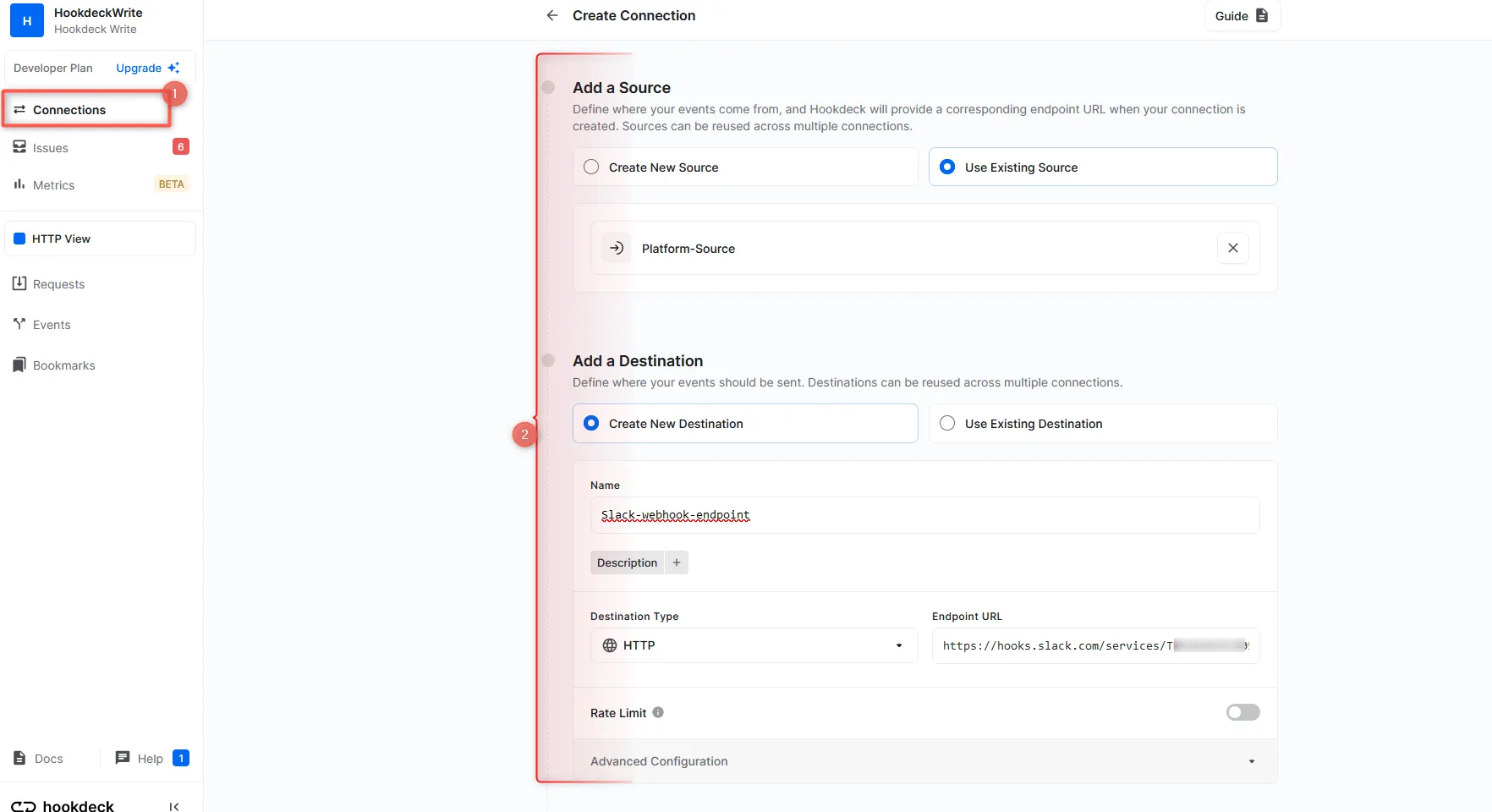
Task: Select Use Existing Destination option
Action: pyautogui.click(x=1103, y=424)
